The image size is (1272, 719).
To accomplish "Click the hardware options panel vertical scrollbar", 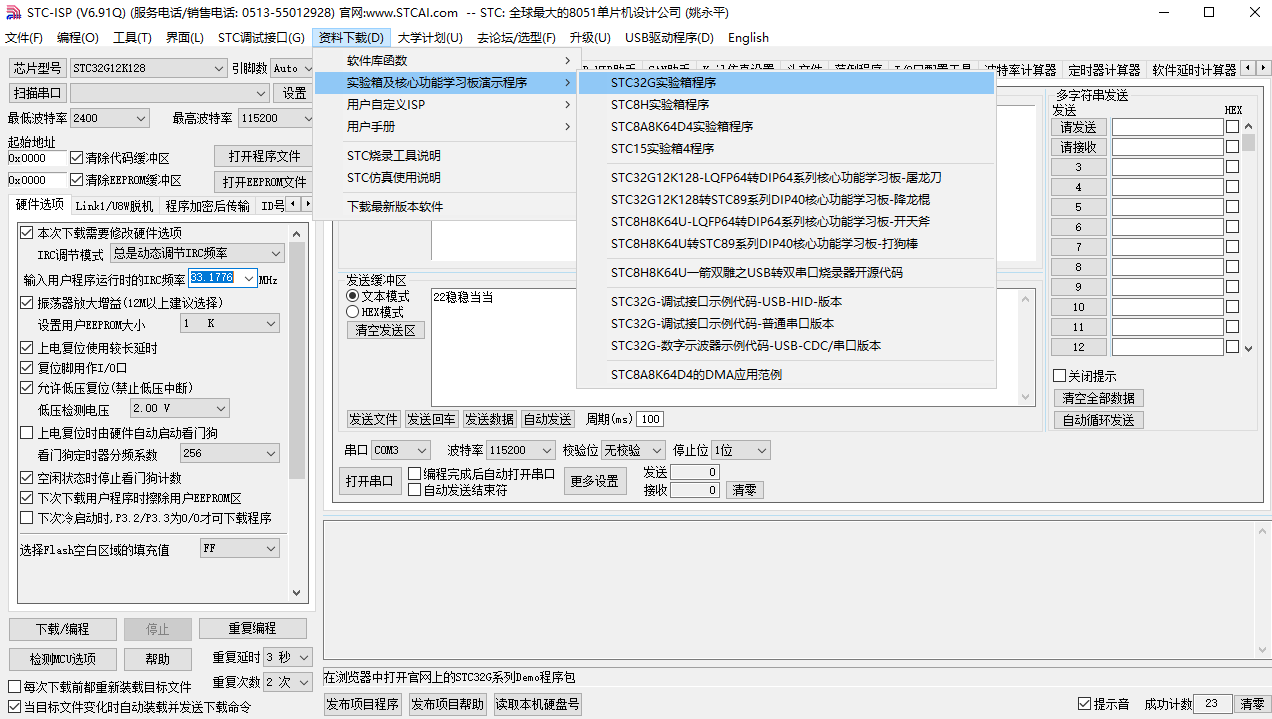I will (297, 412).
